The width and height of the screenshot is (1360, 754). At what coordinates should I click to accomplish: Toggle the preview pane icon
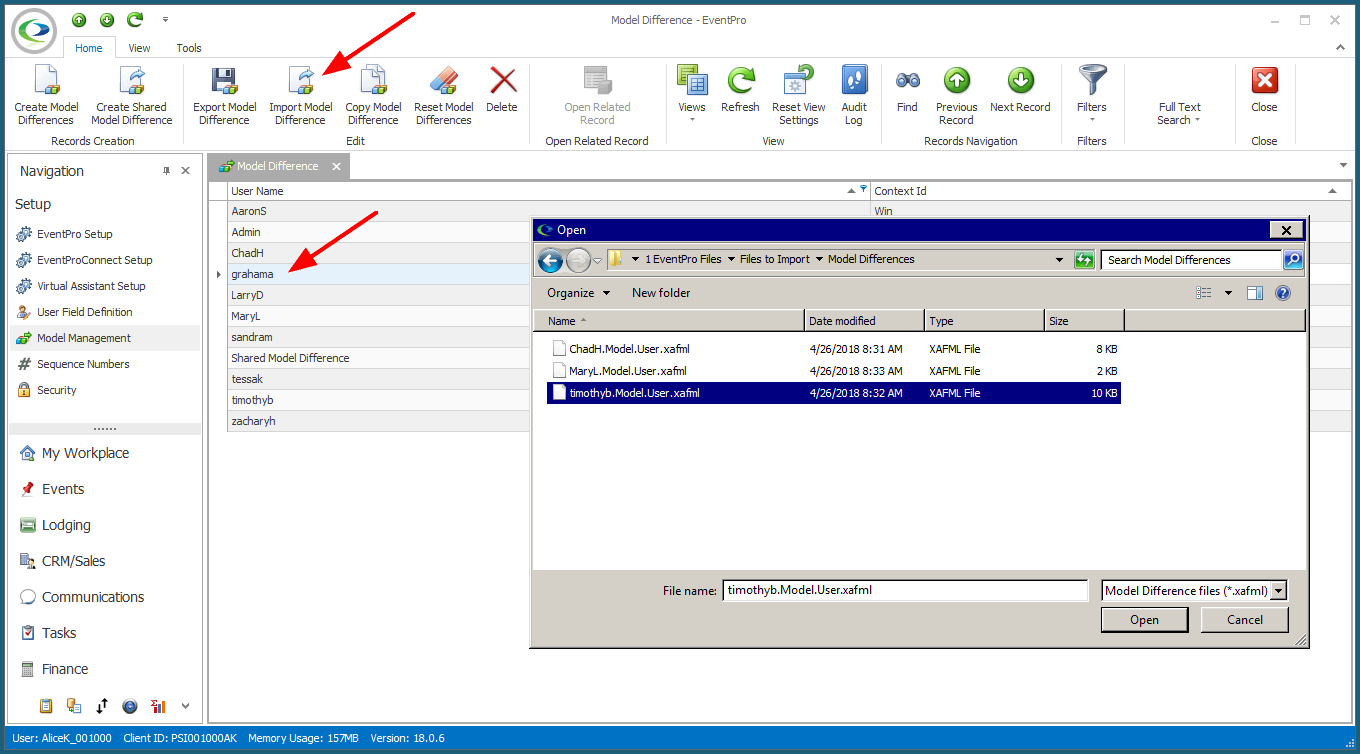click(x=1256, y=293)
